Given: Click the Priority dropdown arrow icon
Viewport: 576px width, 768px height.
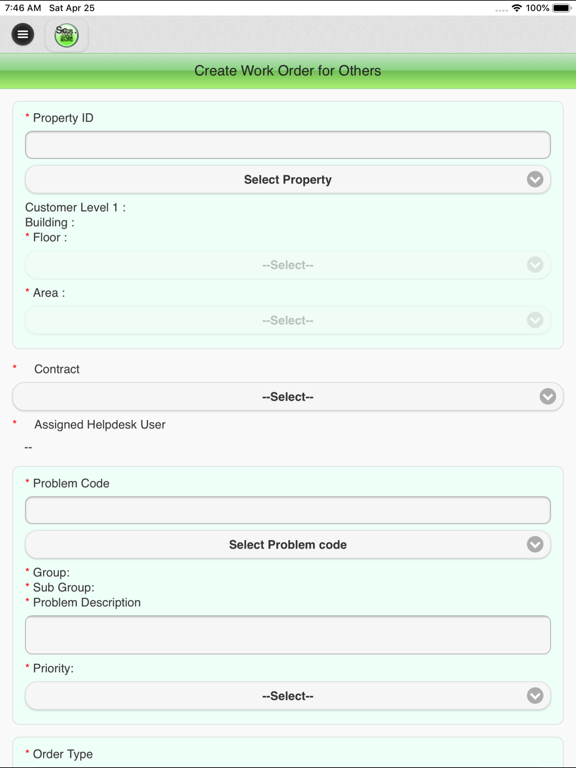Looking at the screenshot, I should 535,696.
